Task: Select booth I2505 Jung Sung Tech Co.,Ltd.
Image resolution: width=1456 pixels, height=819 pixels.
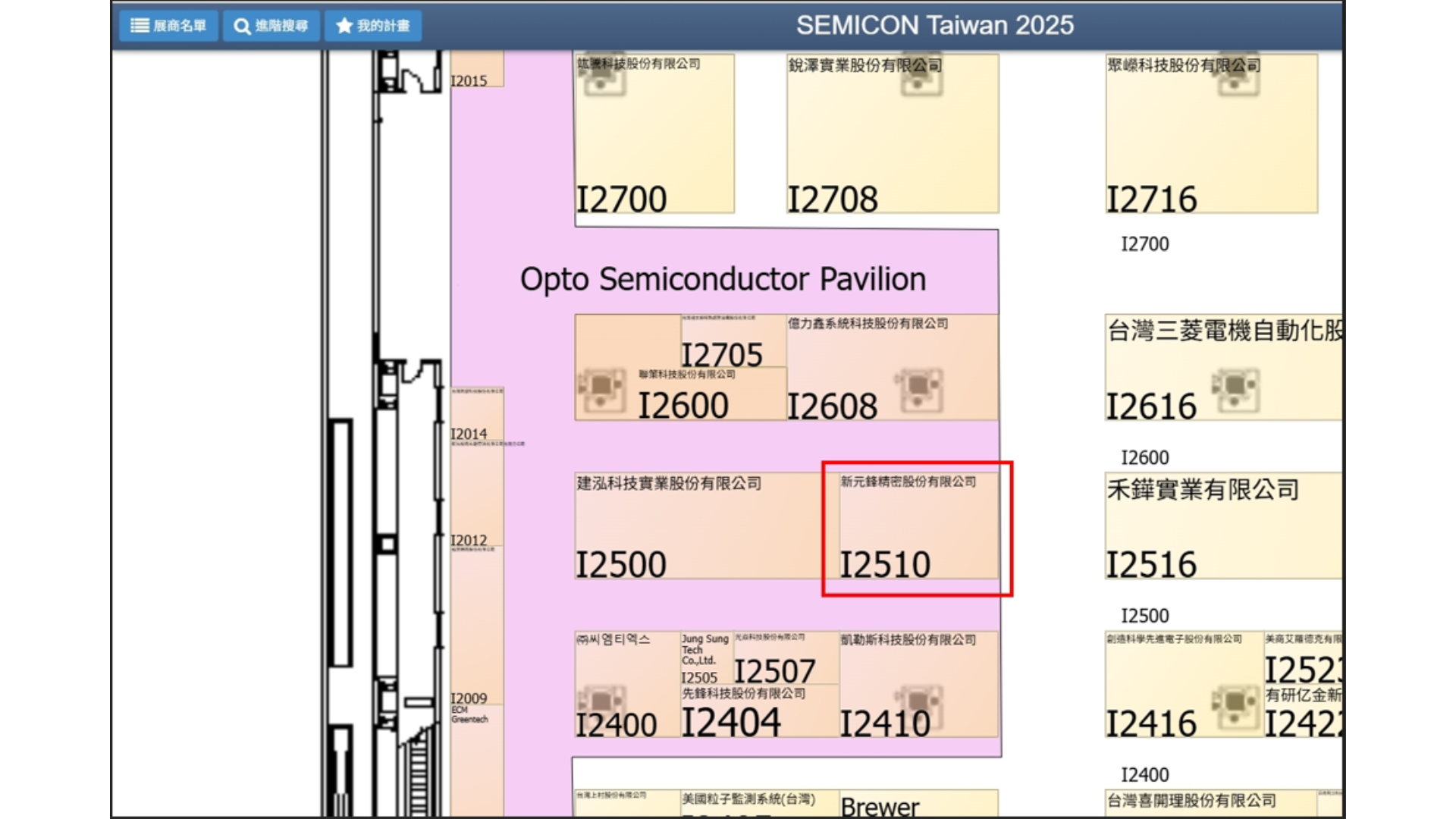Action: [x=707, y=658]
